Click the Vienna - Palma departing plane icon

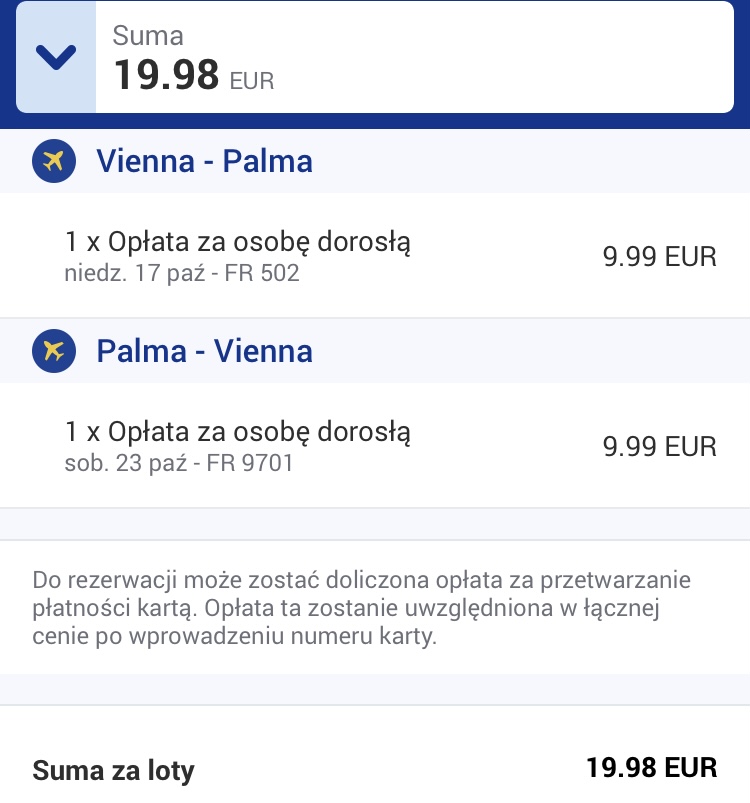coord(54,161)
